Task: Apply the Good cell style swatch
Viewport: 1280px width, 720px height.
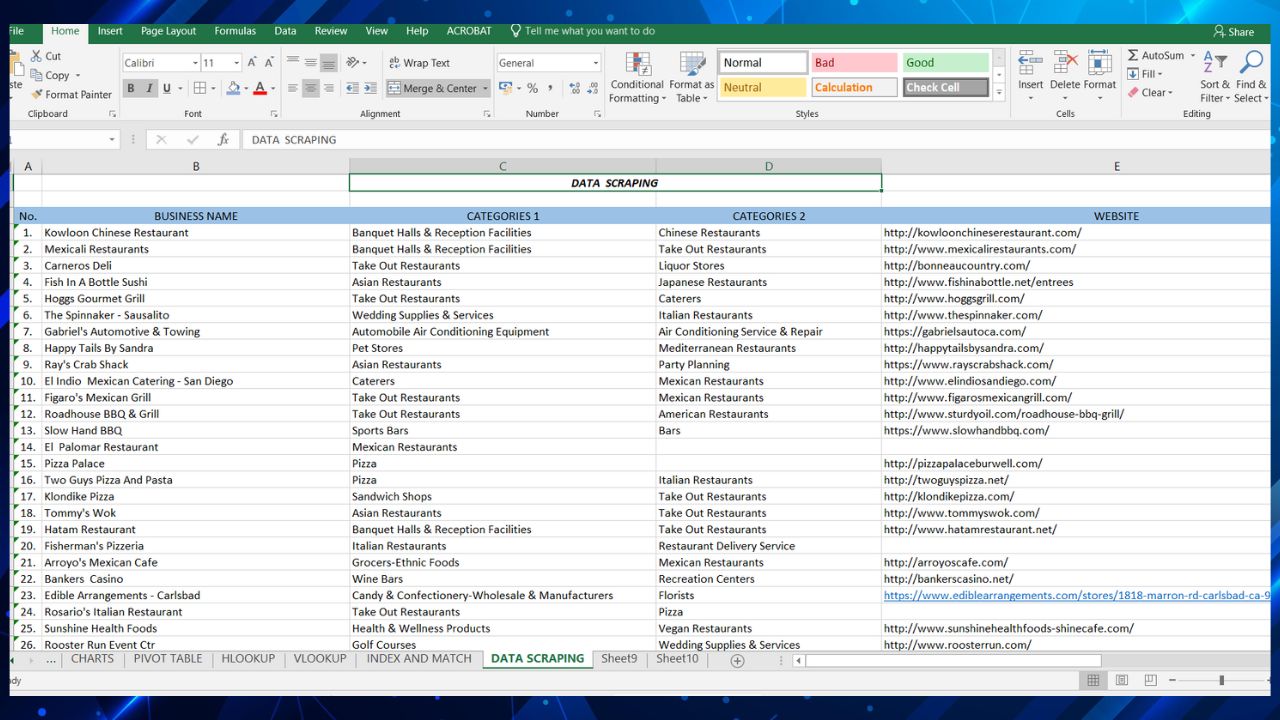Action: pos(944,63)
